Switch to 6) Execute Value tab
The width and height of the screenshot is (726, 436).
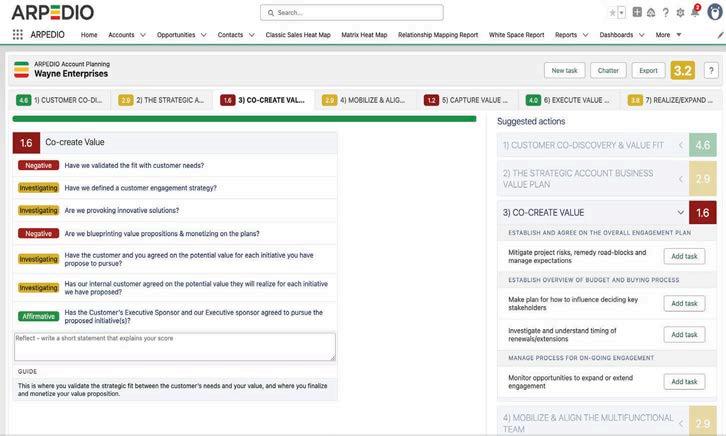pos(569,100)
